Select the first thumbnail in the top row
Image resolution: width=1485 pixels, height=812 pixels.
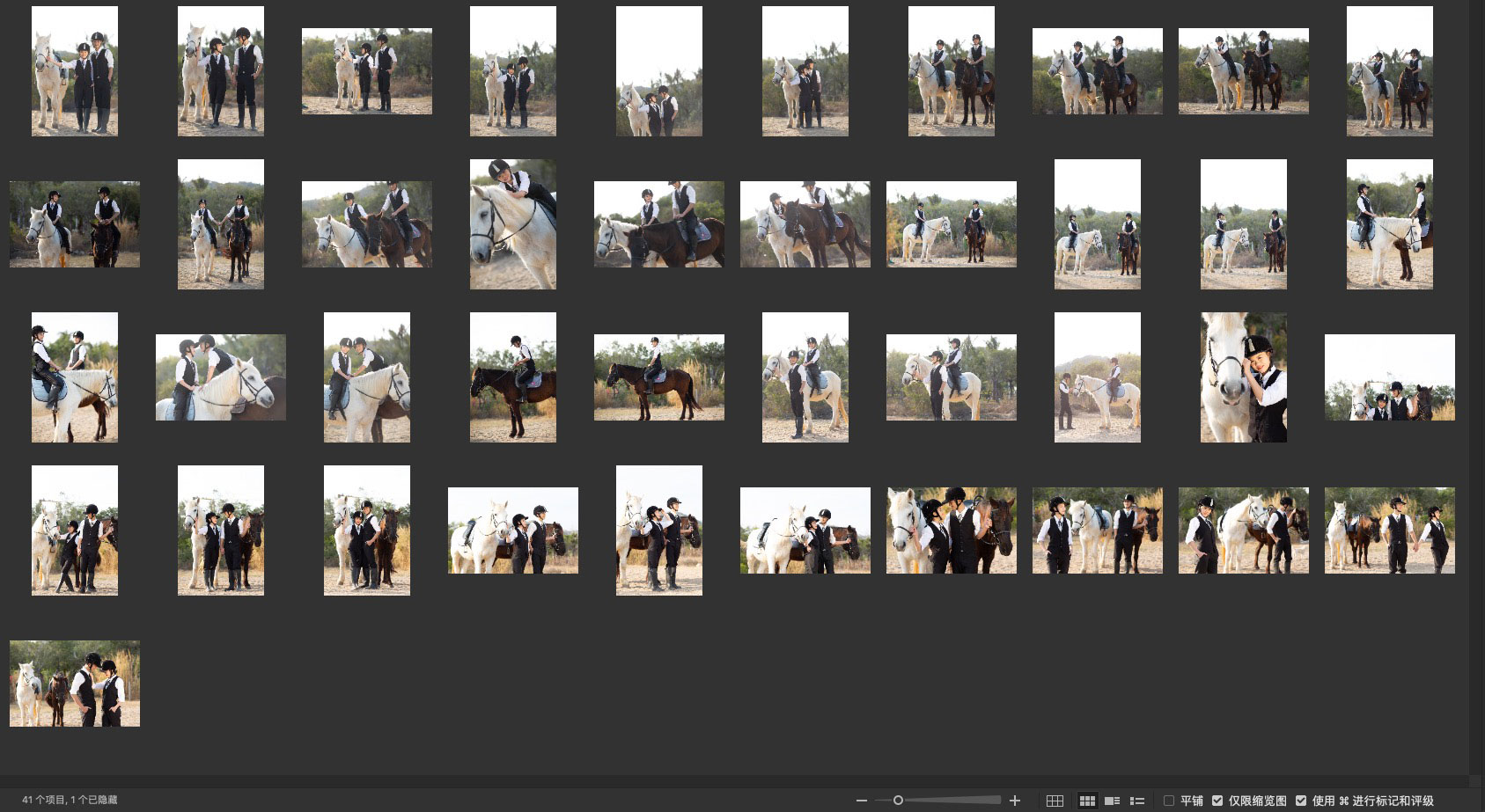click(x=75, y=71)
